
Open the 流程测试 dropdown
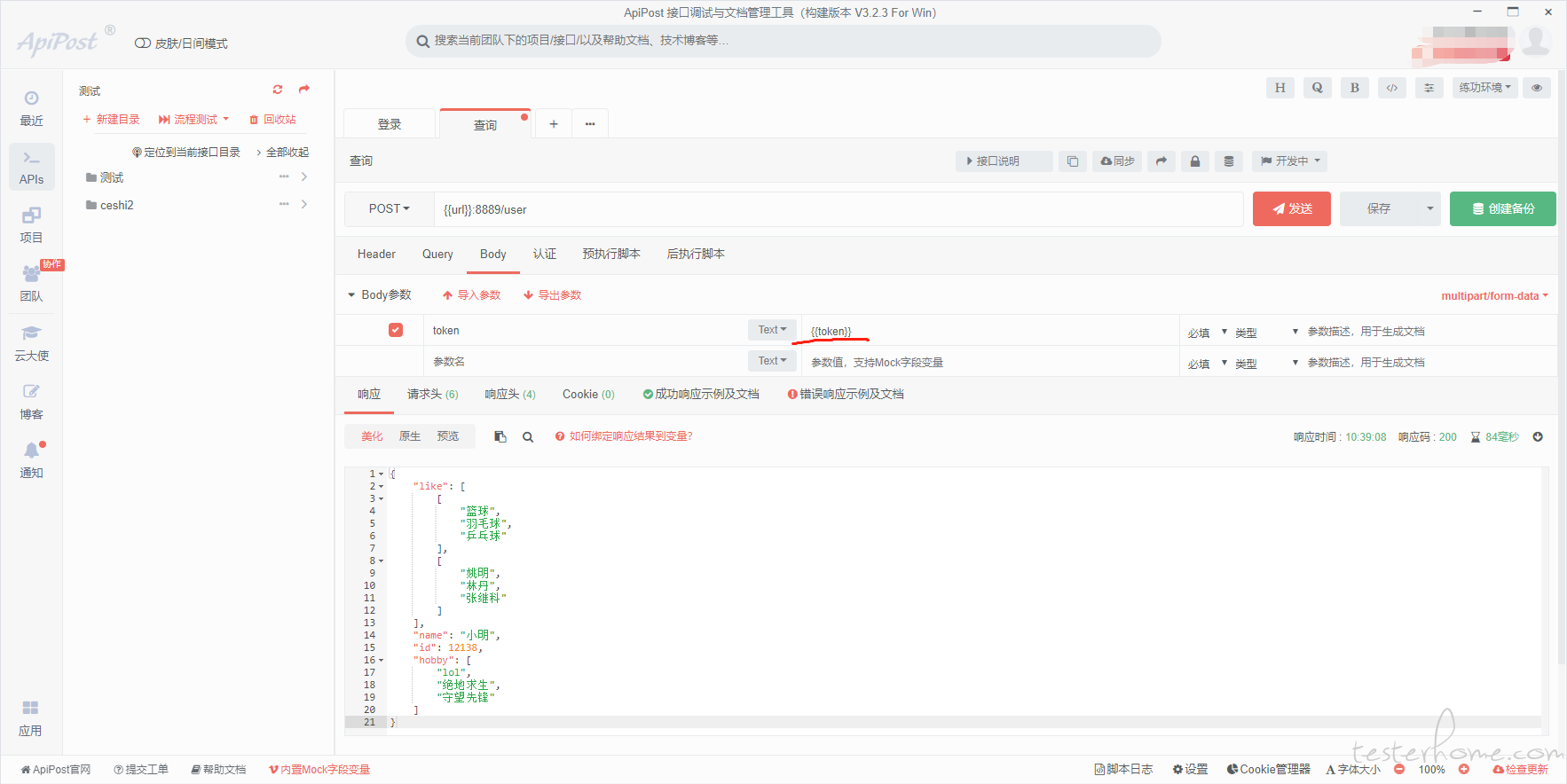[193, 120]
